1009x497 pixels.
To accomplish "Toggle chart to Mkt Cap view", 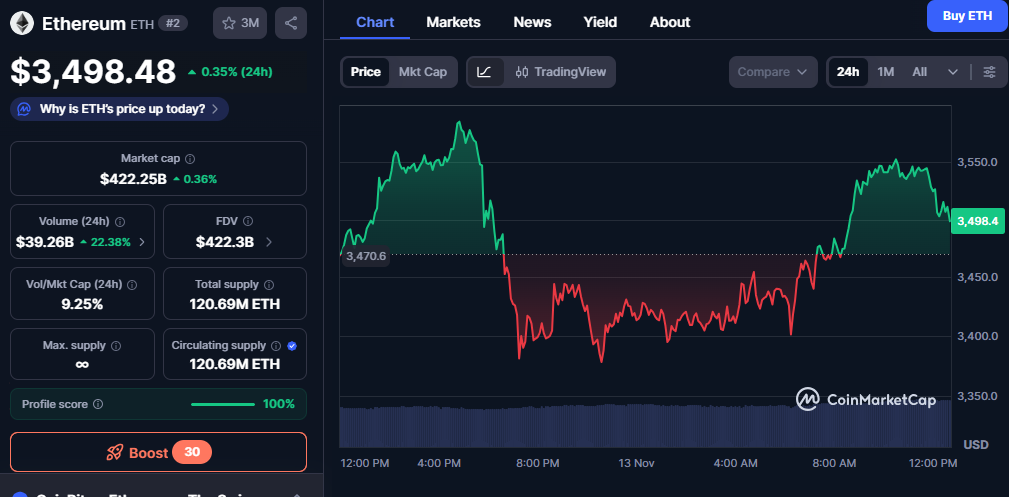I will [x=422, y=72].
